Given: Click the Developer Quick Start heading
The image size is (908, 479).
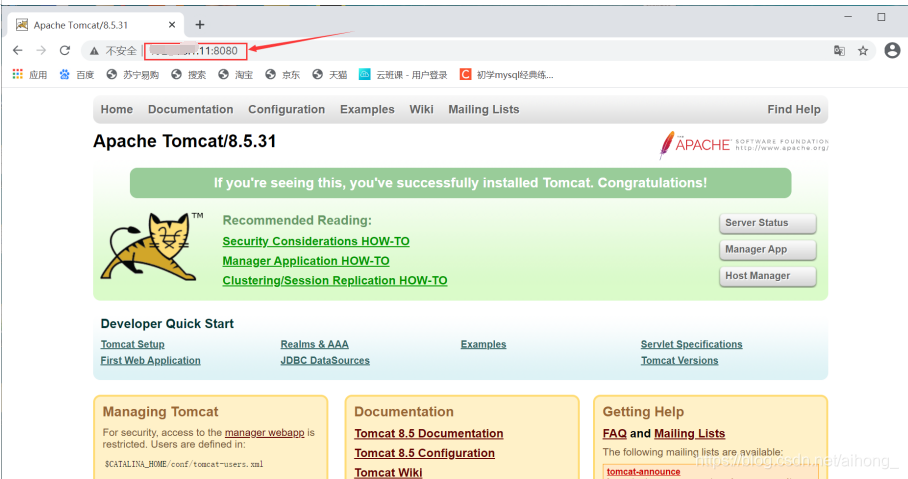Looking at the screenshot, I should click(x=167, y=324).
